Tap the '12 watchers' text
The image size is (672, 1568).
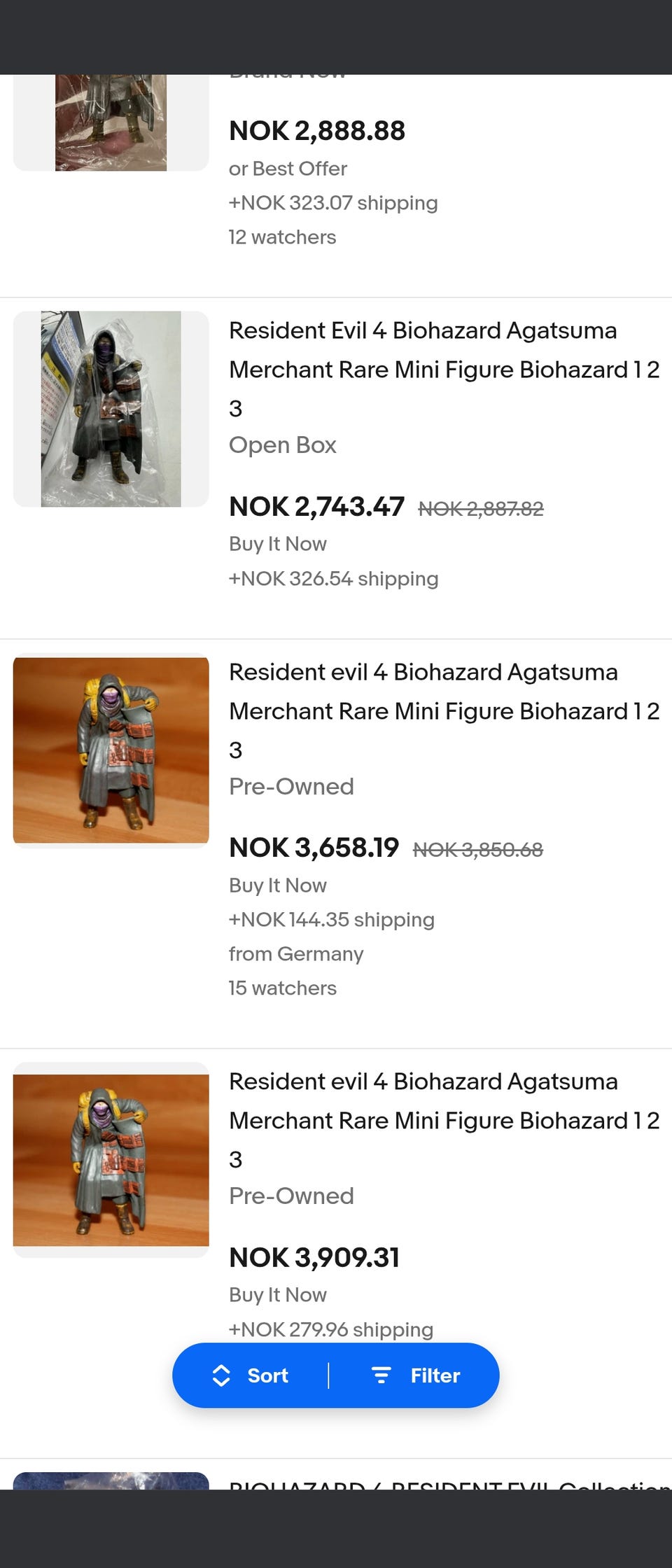click(x=282, y=237)
